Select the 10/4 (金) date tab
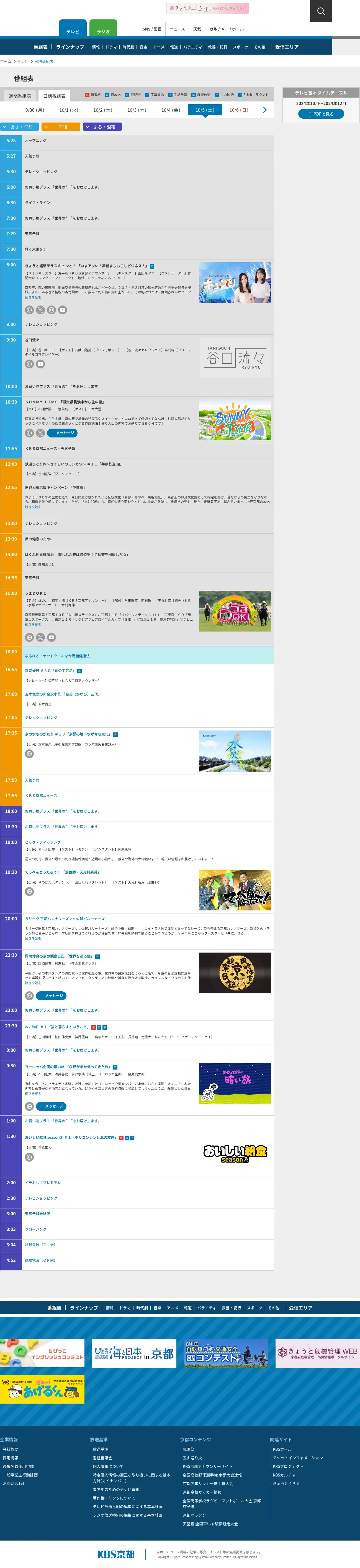360x1568 pixels. coord(171,110)
